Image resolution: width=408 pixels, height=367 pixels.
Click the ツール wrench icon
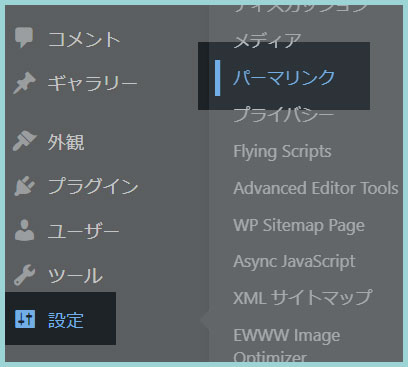(x=24, y=275)
